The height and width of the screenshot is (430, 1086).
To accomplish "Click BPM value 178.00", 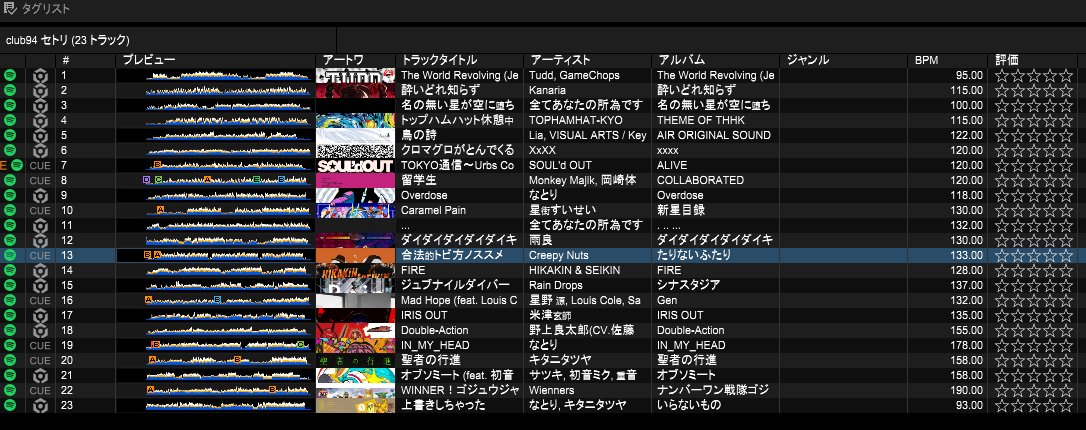I will [966, 346].
